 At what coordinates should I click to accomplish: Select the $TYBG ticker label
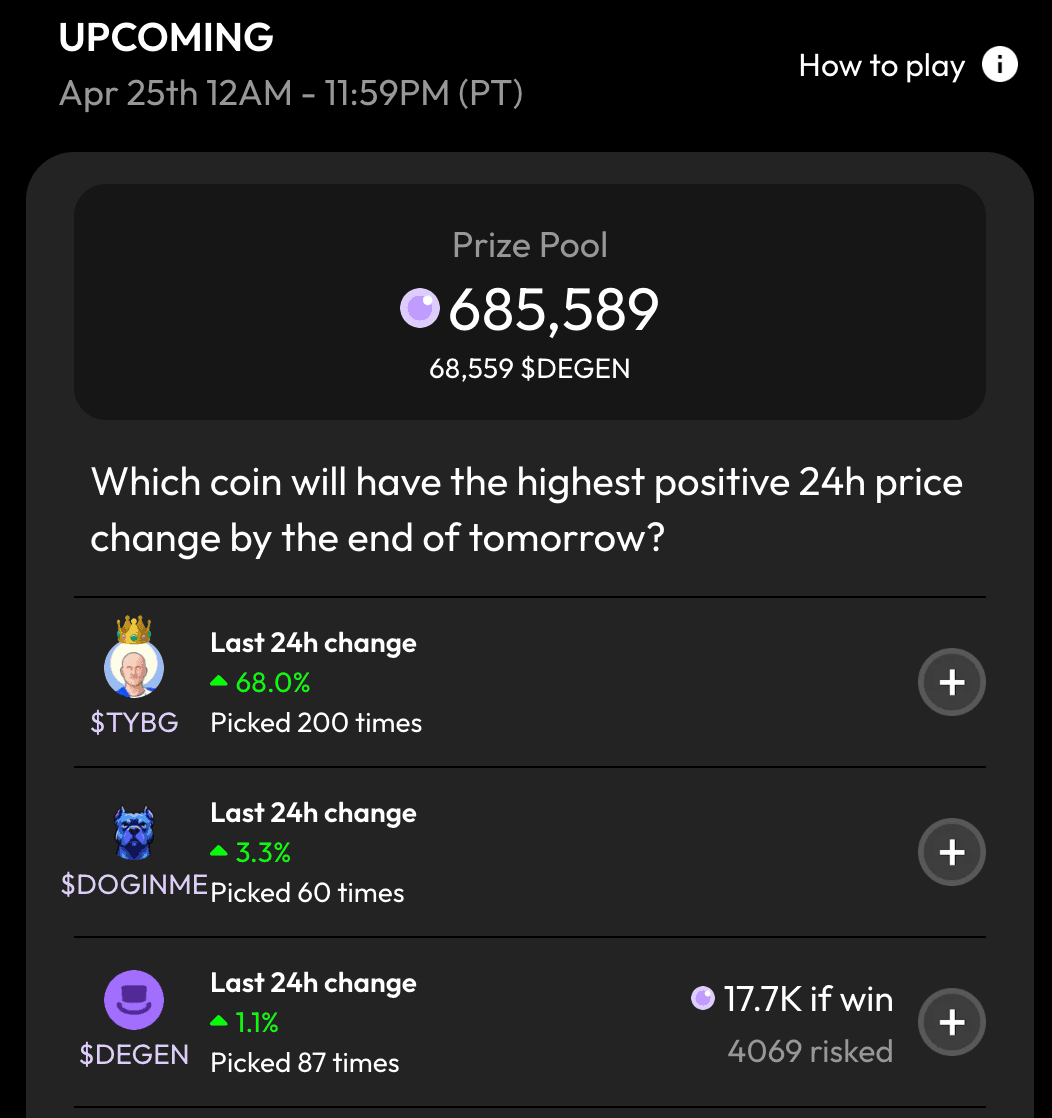pyautogui.click(x=134, y=723)
